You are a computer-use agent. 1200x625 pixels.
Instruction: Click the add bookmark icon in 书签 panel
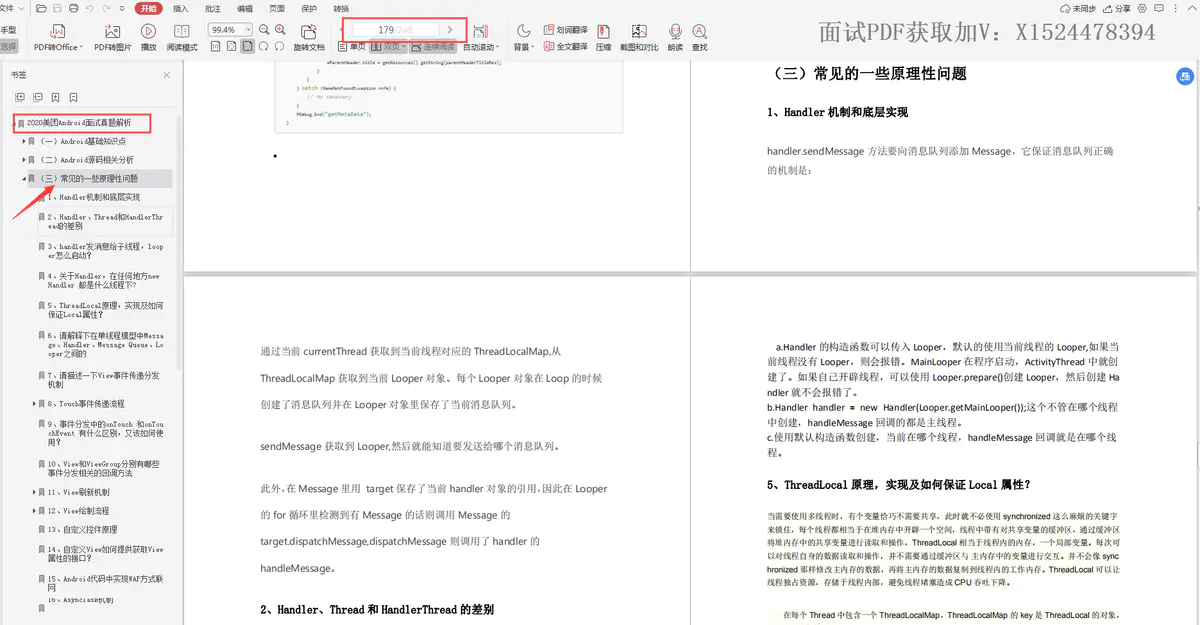click(x=56, y=97)
